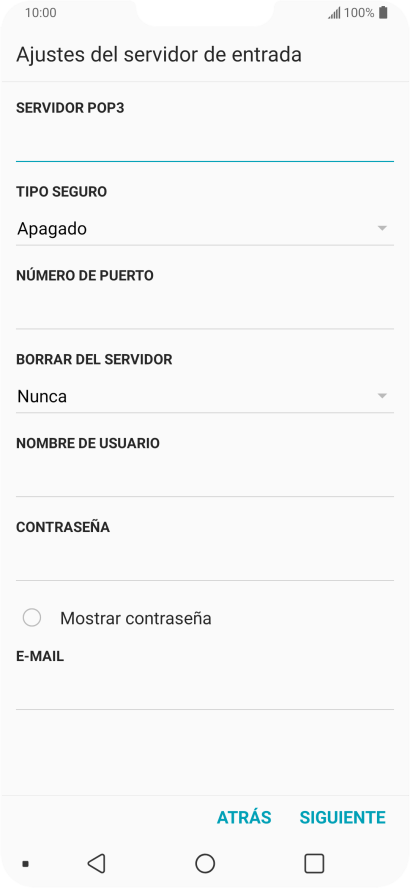Tap the battery icon in status bar
Image resolution: width=410 pixels, height=888 pixels.
click(x=383, y=12)
